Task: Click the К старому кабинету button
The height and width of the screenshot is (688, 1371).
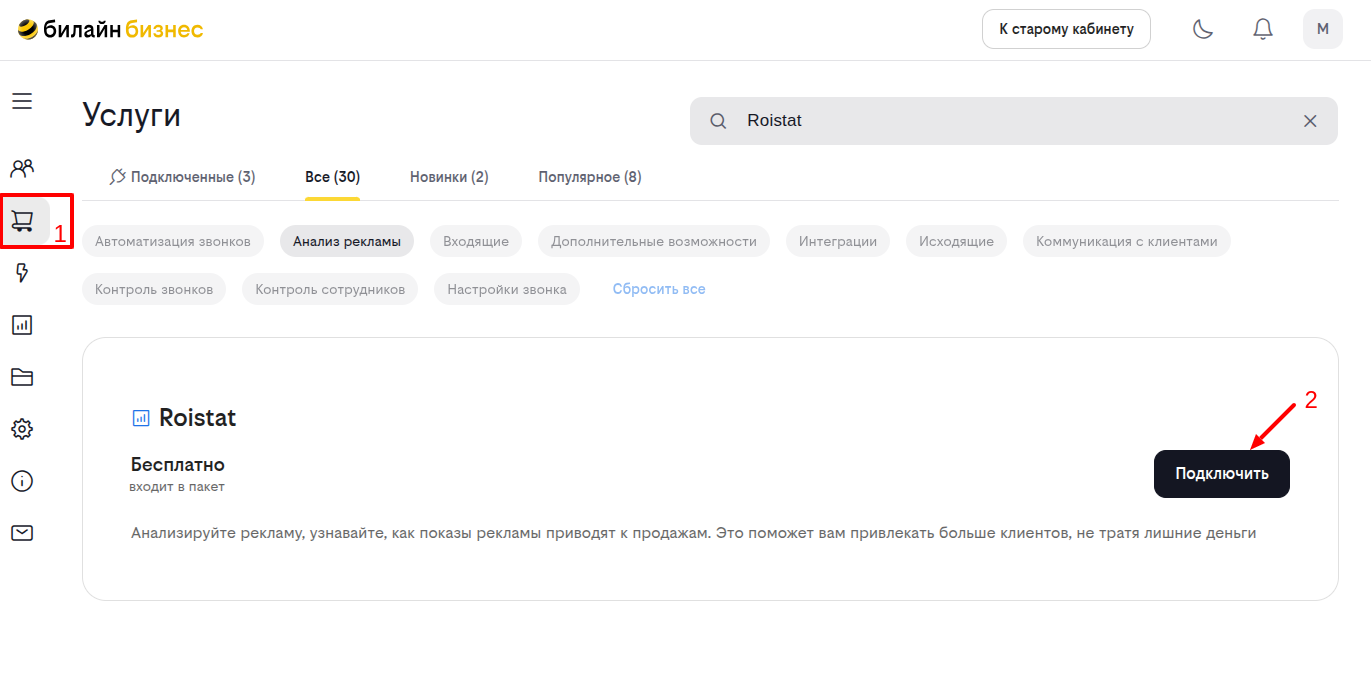Action: pyautogui.click(x=1066, y=29)
